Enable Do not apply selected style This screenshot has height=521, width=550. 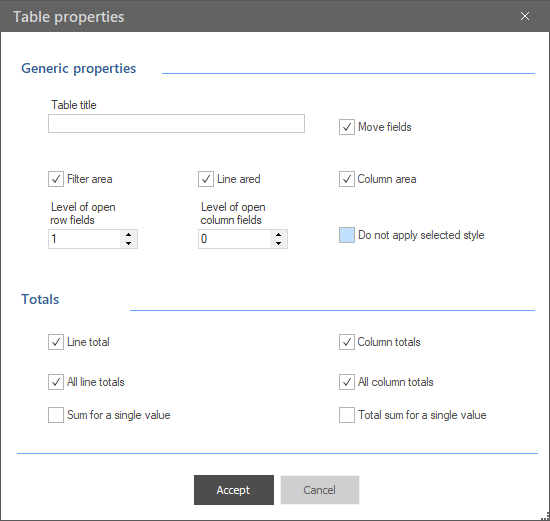point(347,235)
